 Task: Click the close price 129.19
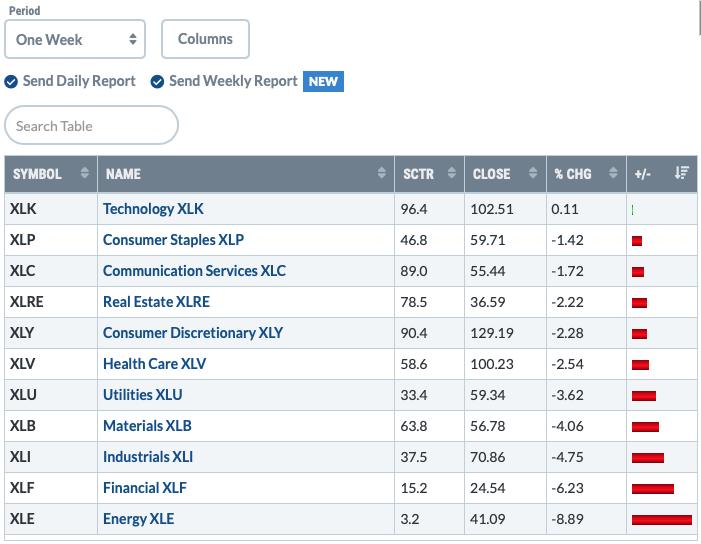492,333
